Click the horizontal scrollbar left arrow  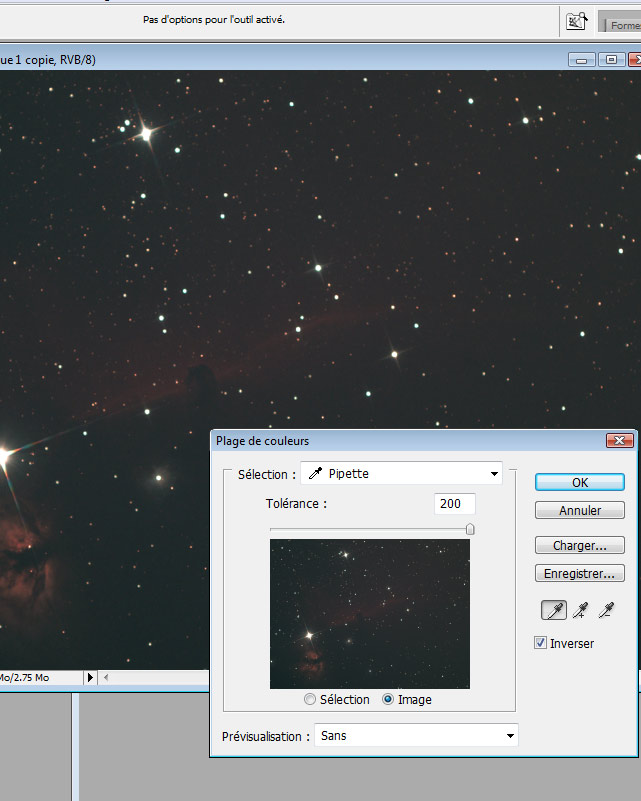pos(106,677)
